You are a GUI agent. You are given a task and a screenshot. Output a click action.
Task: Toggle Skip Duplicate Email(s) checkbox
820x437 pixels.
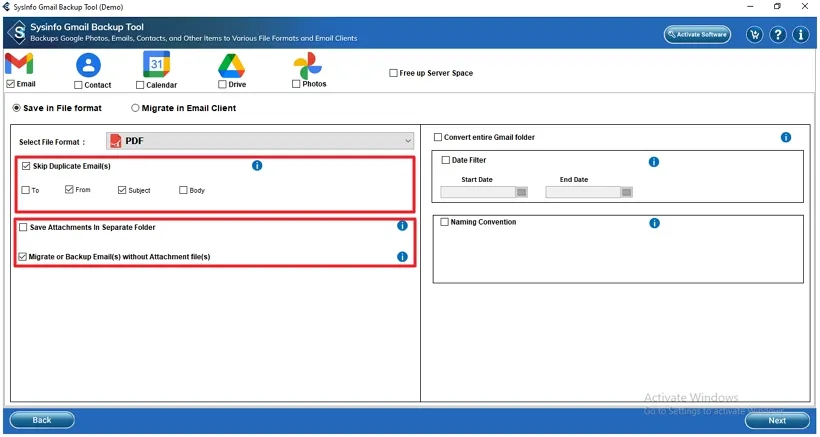click(26, 166)
